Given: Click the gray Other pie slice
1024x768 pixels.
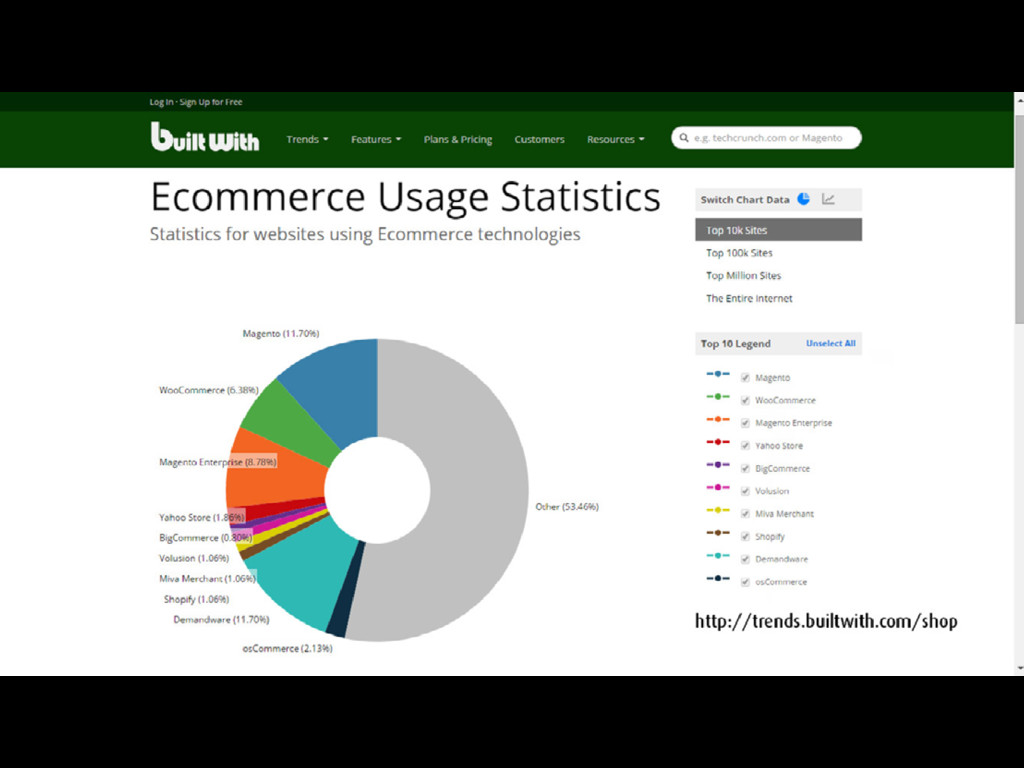Looking at the screenshot, I should pyautogui.click(x=477, y=490).
